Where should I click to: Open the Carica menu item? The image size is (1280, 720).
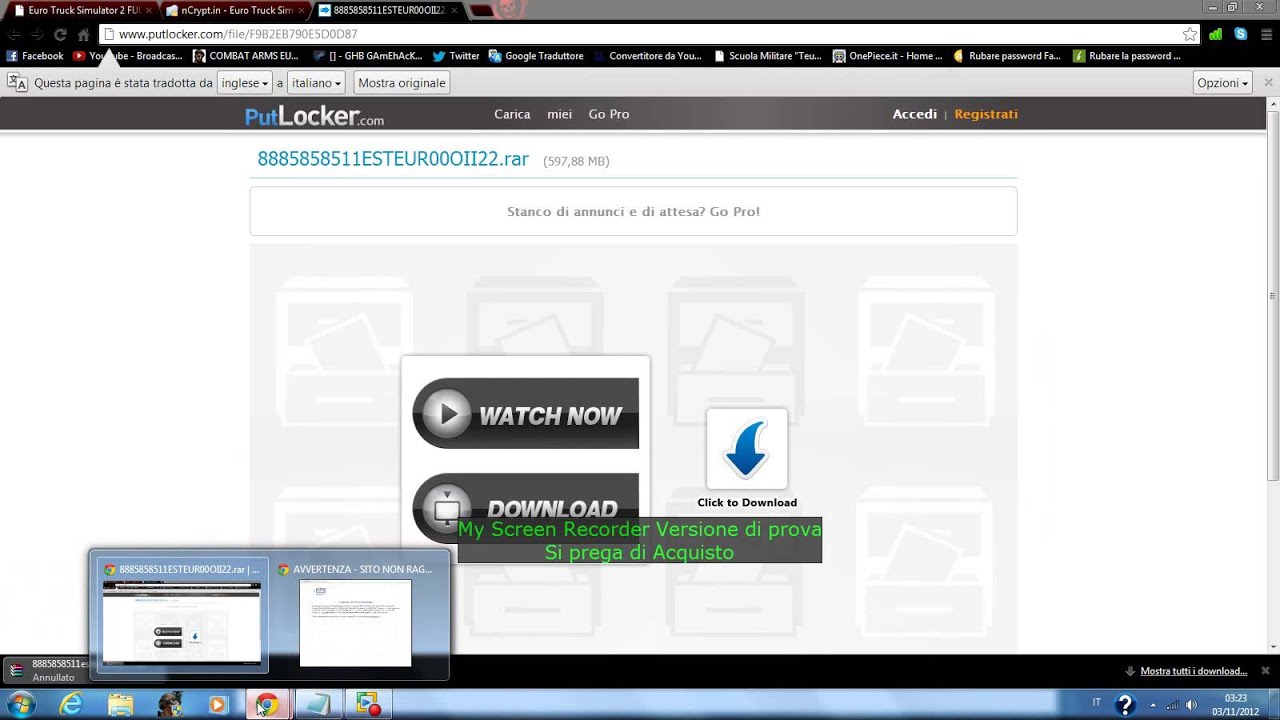(512, 114)
